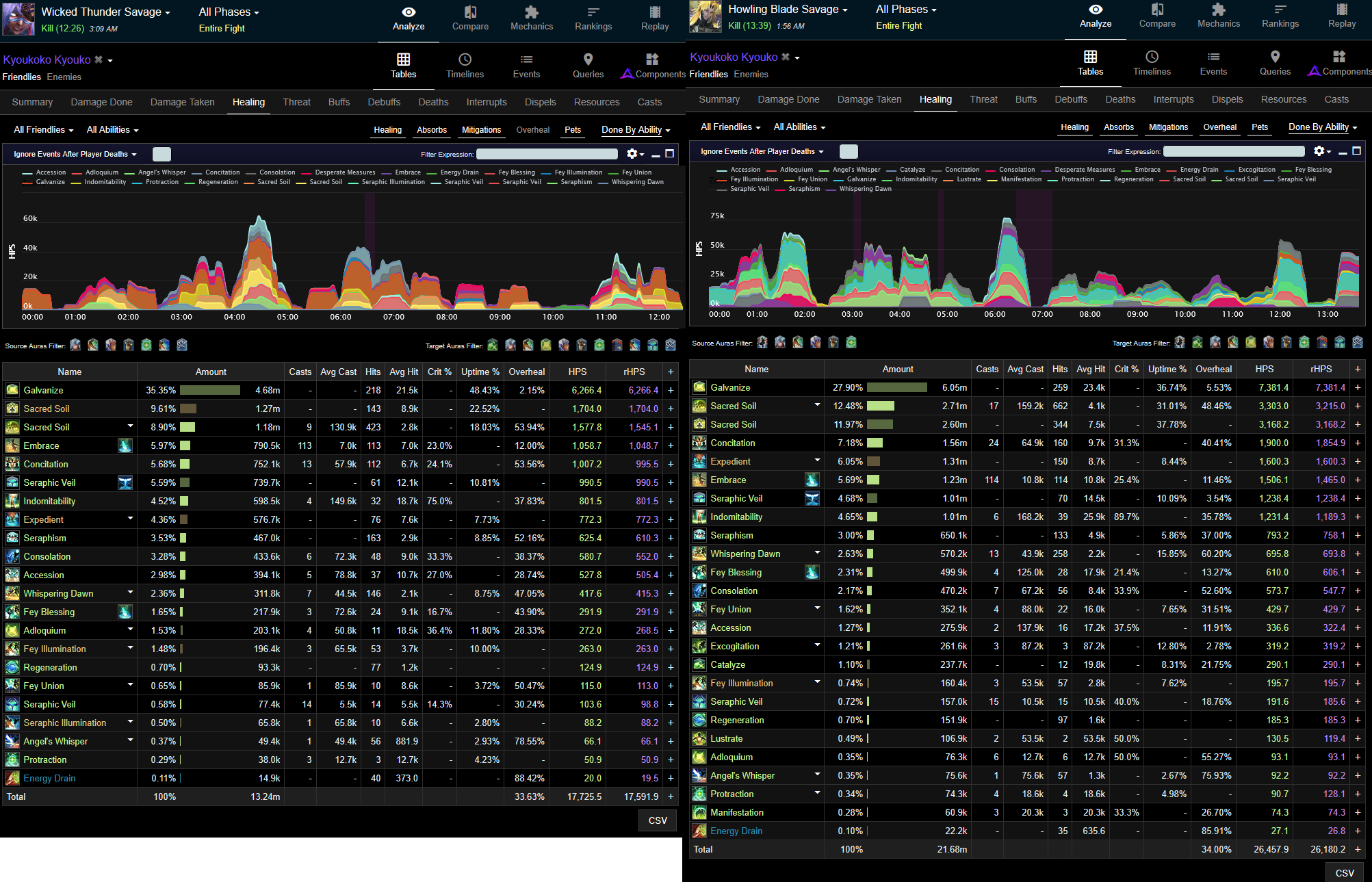Switch to Buffs tab in Wicked Thunder report
This screenshot has width=1372, height=882.
(x=339, y=102)
